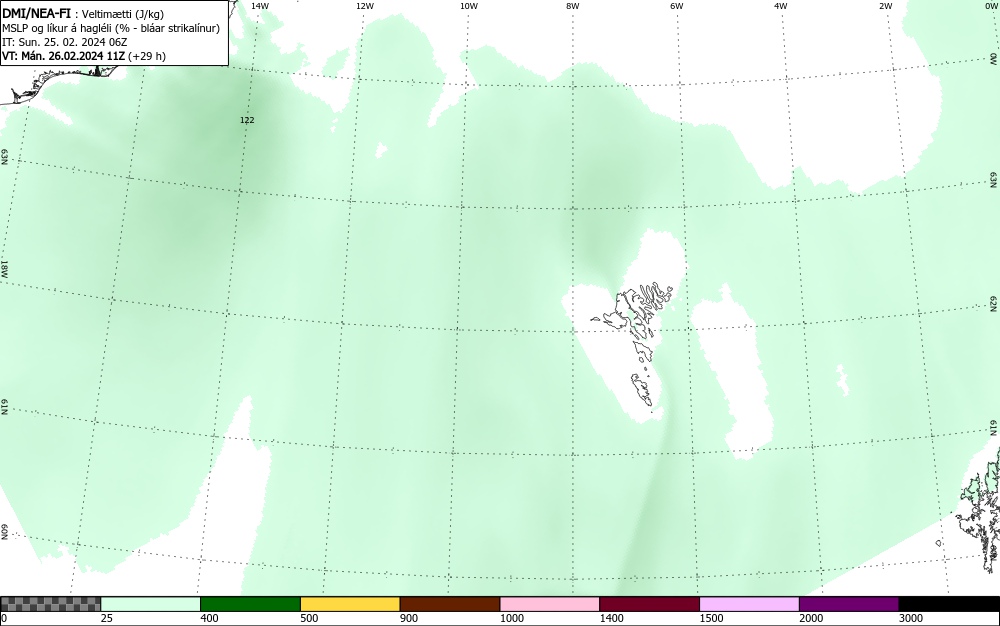Click the "DMI/NEA-FI" title text
Viewport: 1000px width, 626px height.
pyautogui.click(x=36, y=14)
